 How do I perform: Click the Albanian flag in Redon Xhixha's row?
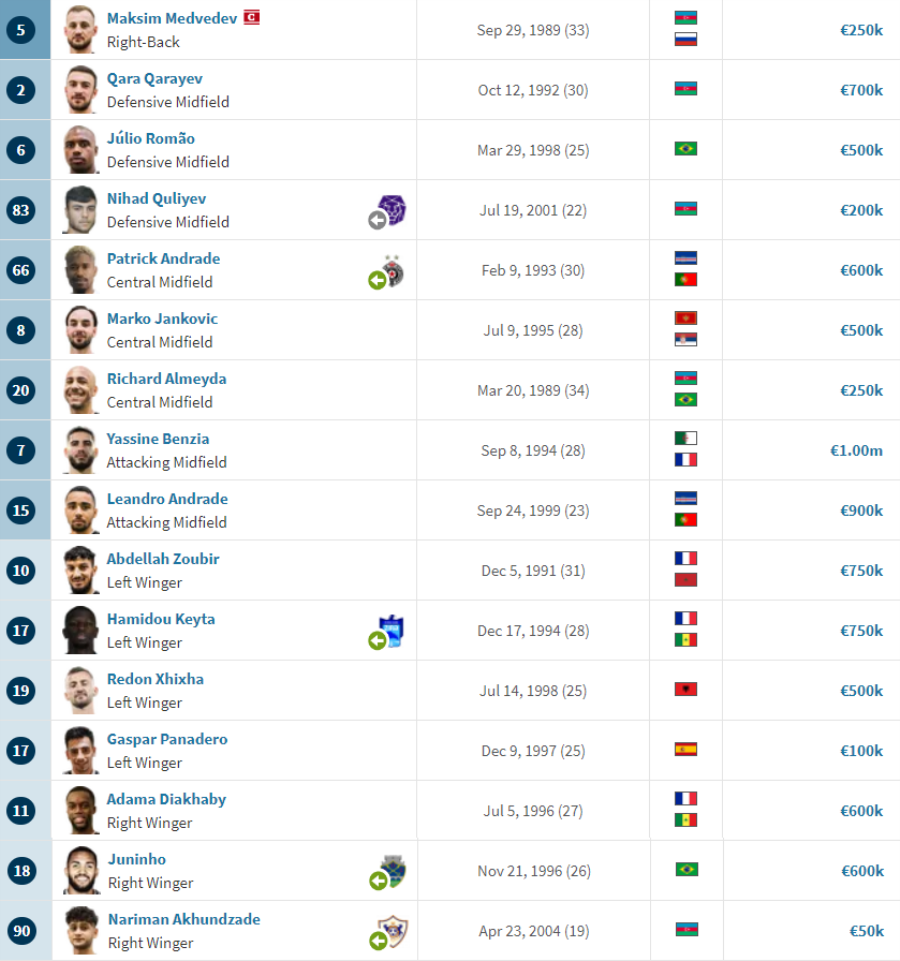(686, 690)
